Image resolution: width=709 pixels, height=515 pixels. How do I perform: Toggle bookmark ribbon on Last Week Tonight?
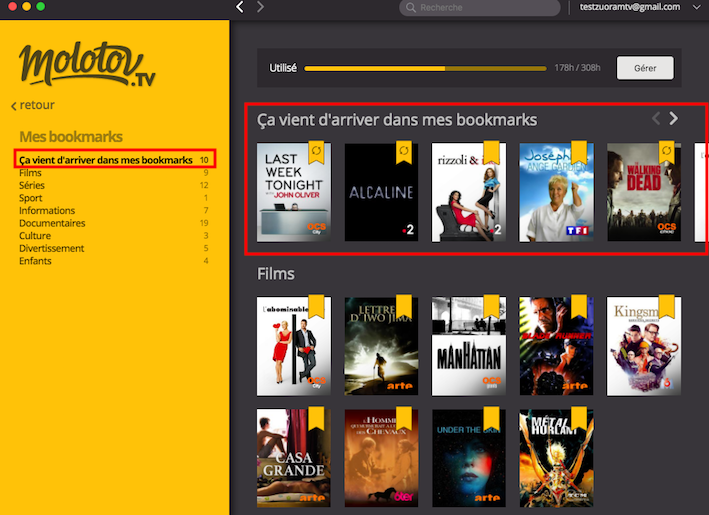tap(317, 152)
